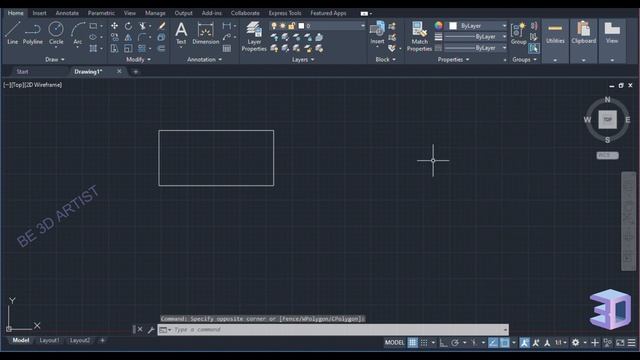Toggle Ortho mode in status bar
The image size is (640, 360).
pos(443,342)
